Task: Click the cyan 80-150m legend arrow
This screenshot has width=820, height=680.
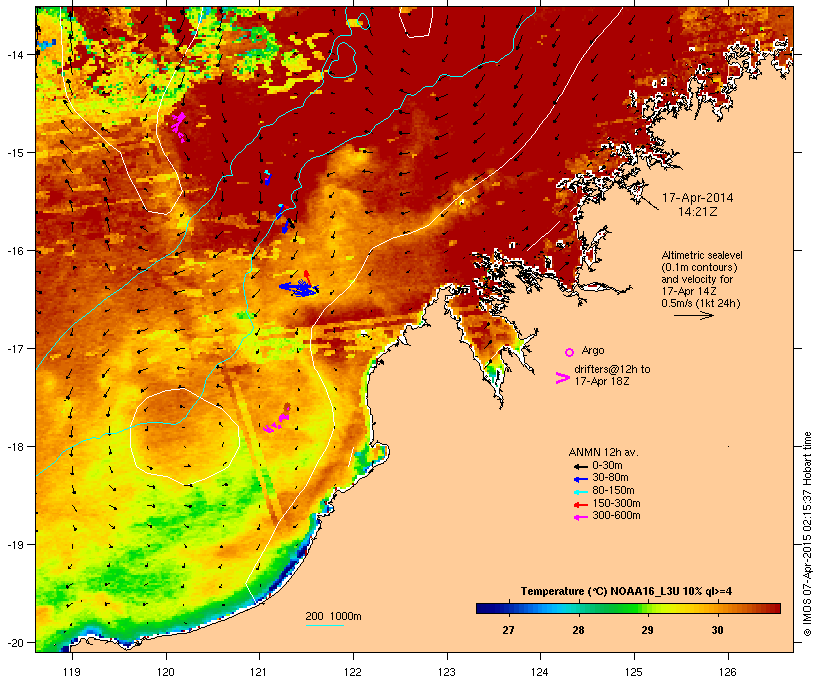Action: 581,492
